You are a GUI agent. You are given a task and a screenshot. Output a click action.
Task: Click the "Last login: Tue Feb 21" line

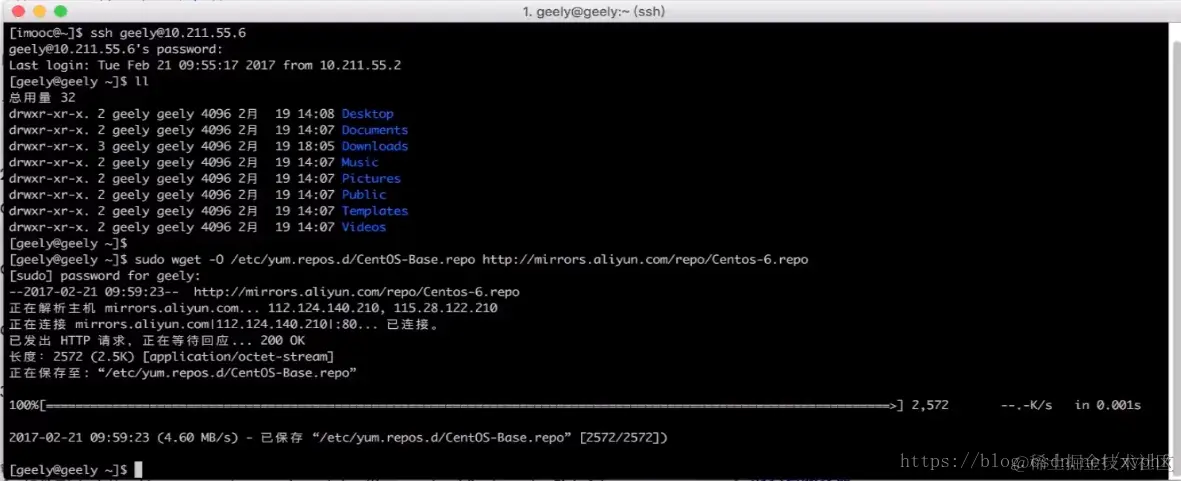pos(205,65)
